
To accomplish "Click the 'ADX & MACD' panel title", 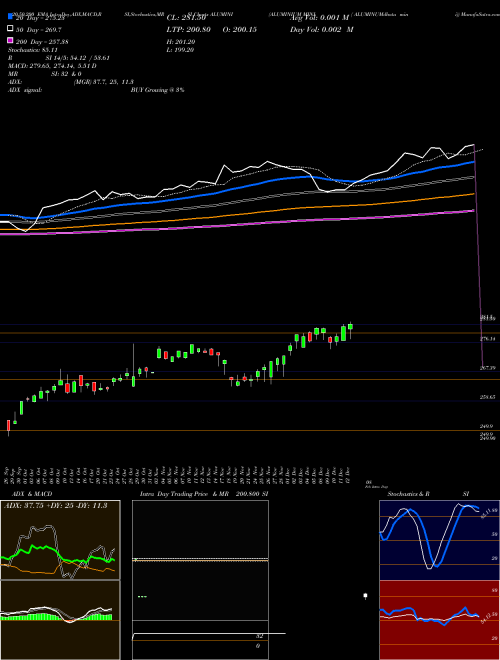I will coord(32,494).
